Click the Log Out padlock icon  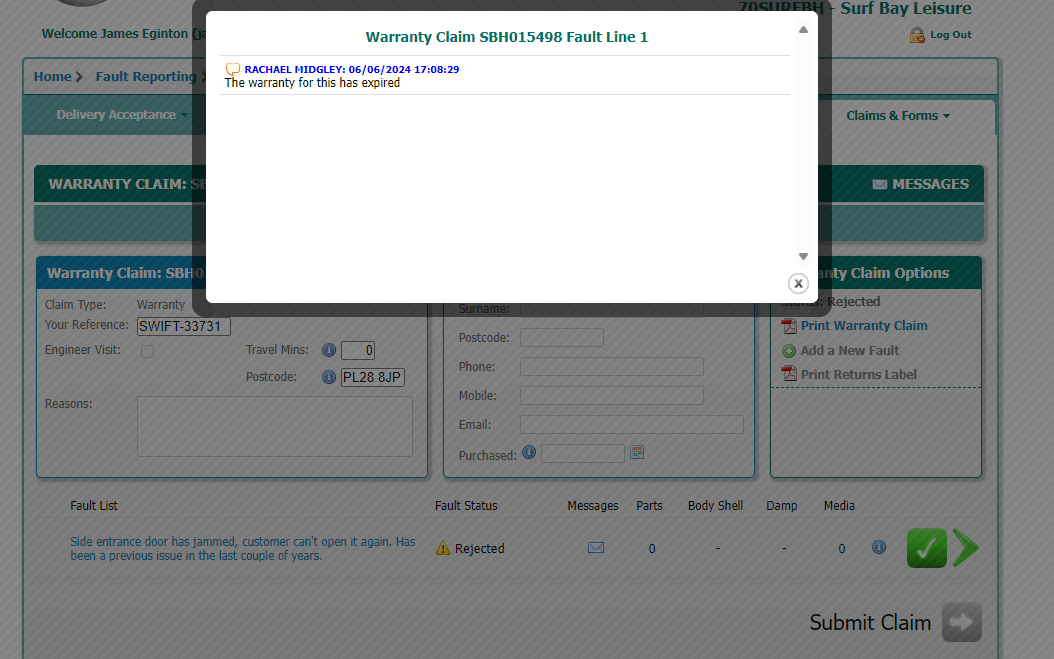(x=917, y=35)
